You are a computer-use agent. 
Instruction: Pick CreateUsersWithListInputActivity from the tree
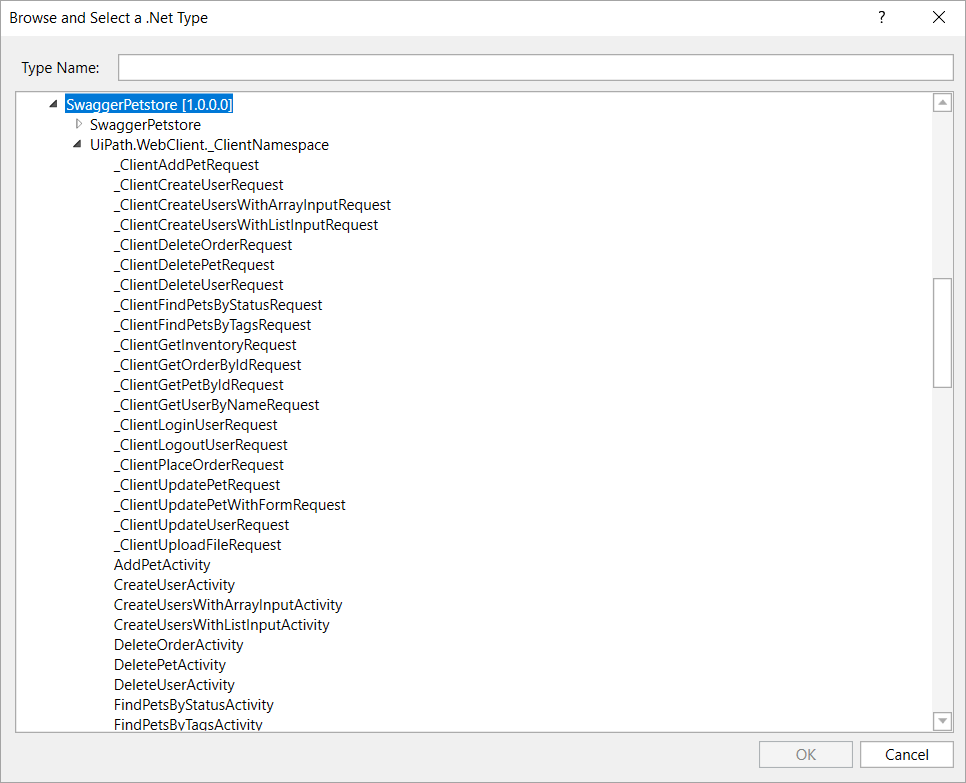(221, 625)
